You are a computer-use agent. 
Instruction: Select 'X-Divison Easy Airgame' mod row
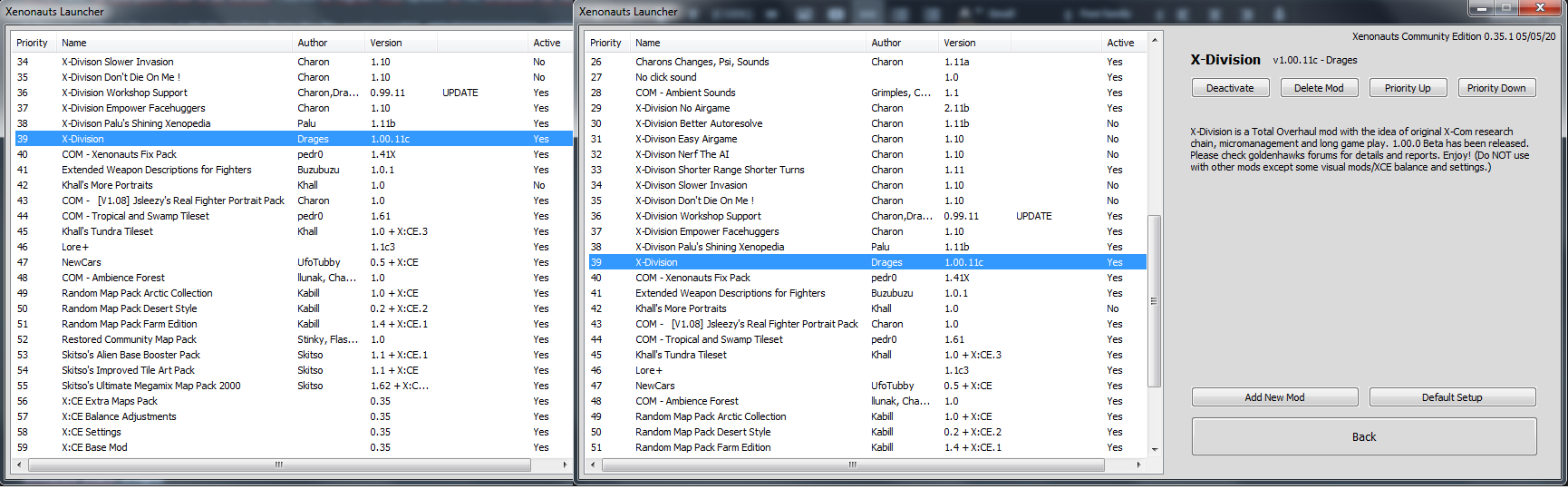coord(866,139)
